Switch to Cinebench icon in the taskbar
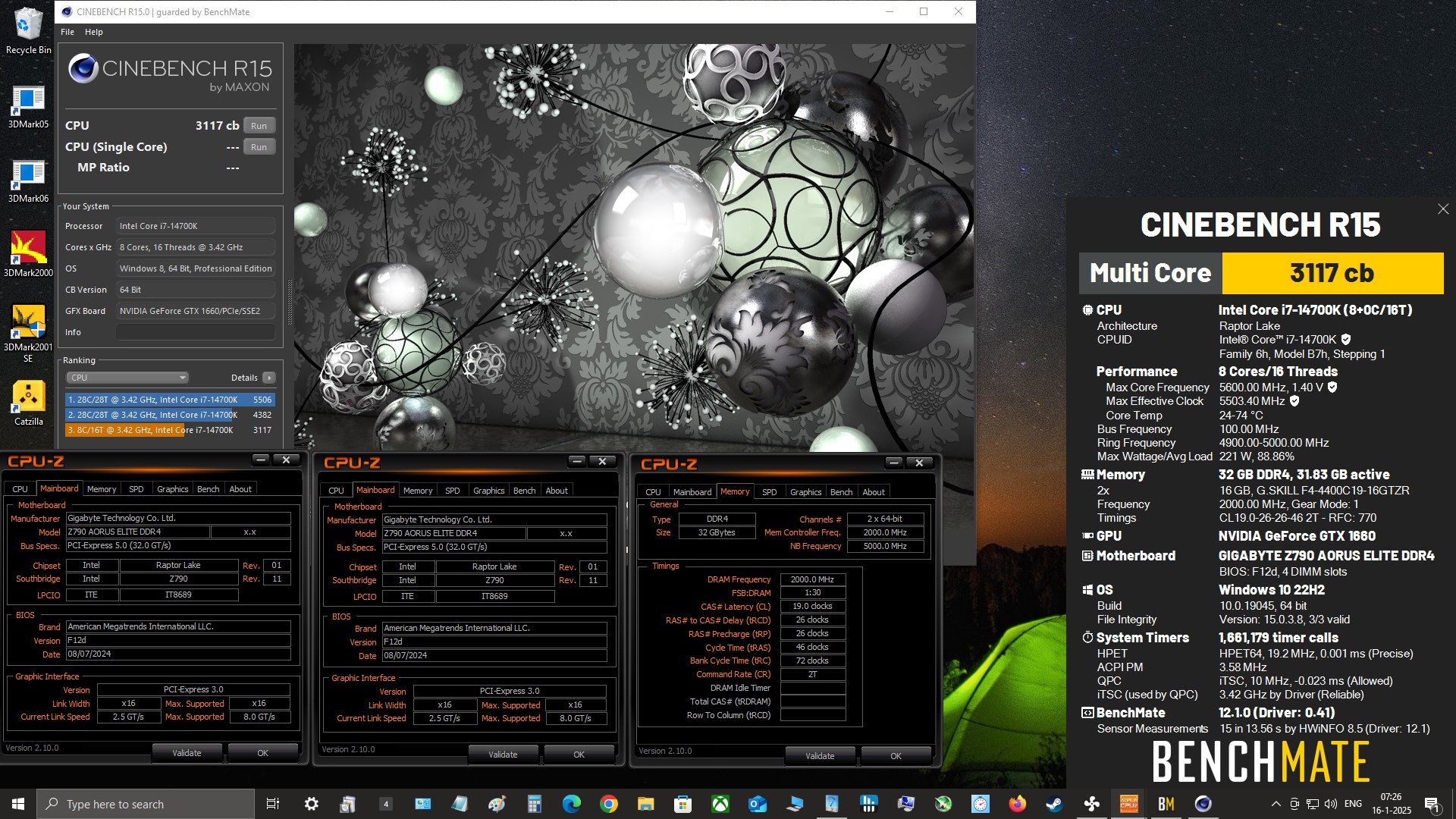This screenshot has height=819, width=1456. coord(1203,804)
